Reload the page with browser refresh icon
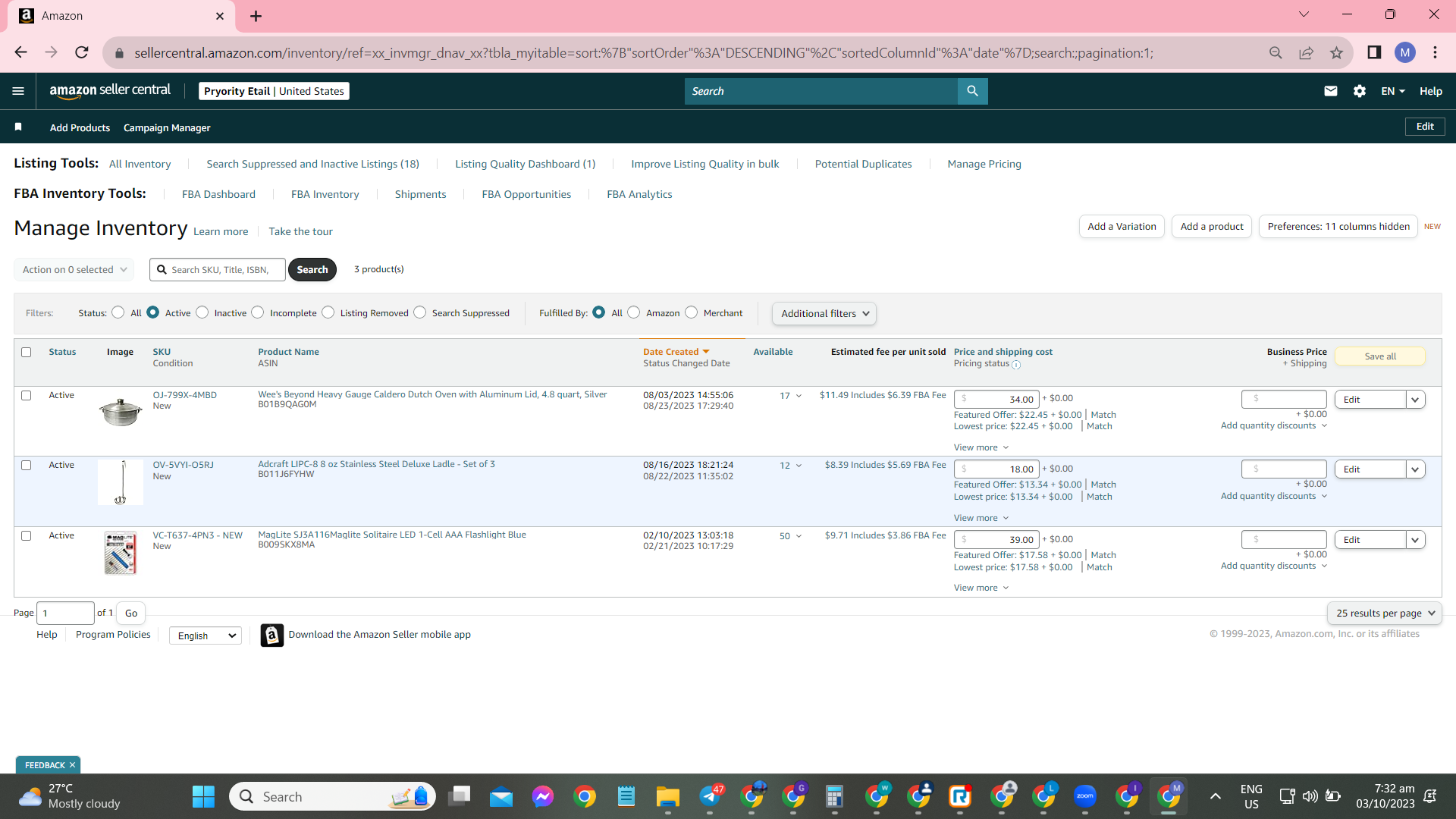The width and height of the screenshot is (1456, 819). click(x=82, y=52)
